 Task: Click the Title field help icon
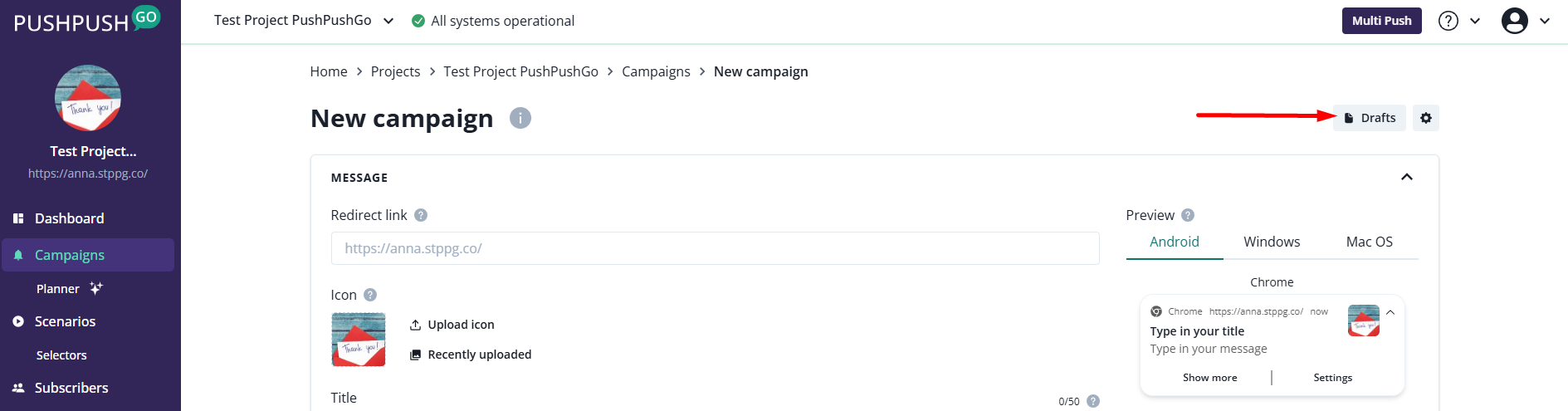click(x=1093, y=401)
